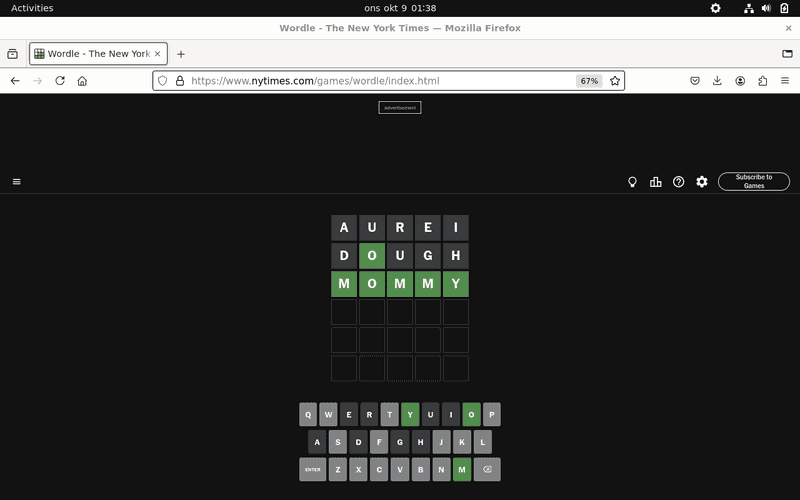This screenshot has height=500, width=800.
Task: Bookmark this page with the star icon
Action: tap(615, 81)
